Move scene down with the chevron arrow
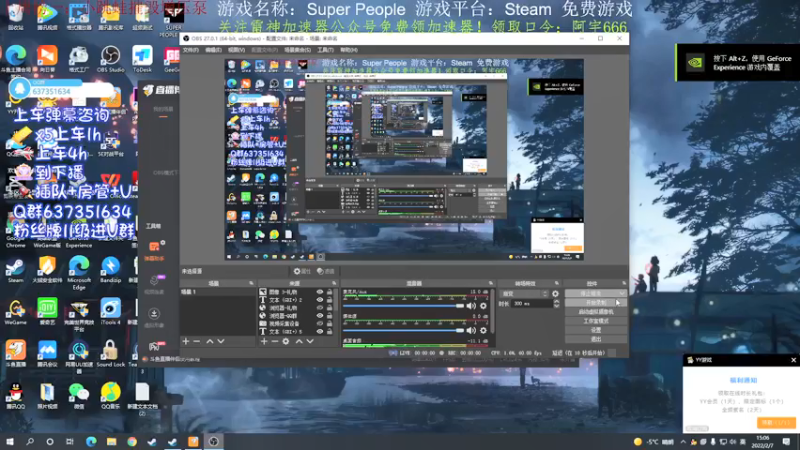The image size is (800, 450). [x=221, y=341]
